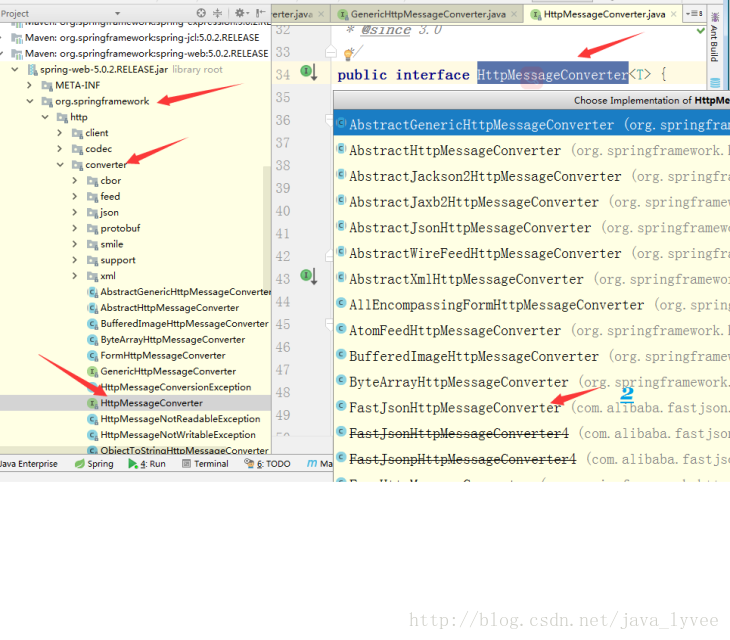Expand the client package
Viewport: 730px width, 640px height.
coord(60,133)
